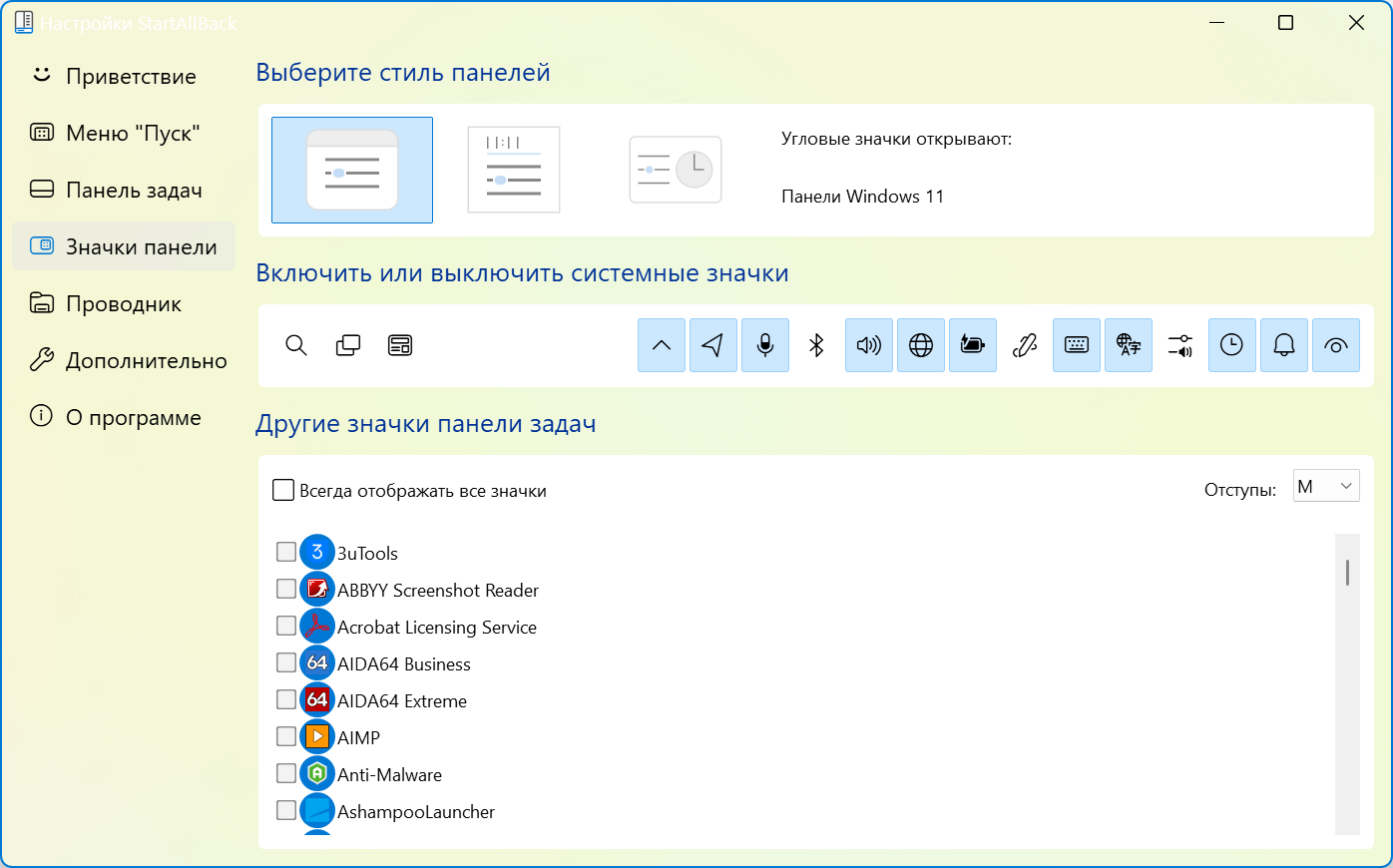Image resolution: width=1393 pixels, height=868 pixels.
Task: Toggle the touch keyboard system icon
Action: [x=1077, y=345]
